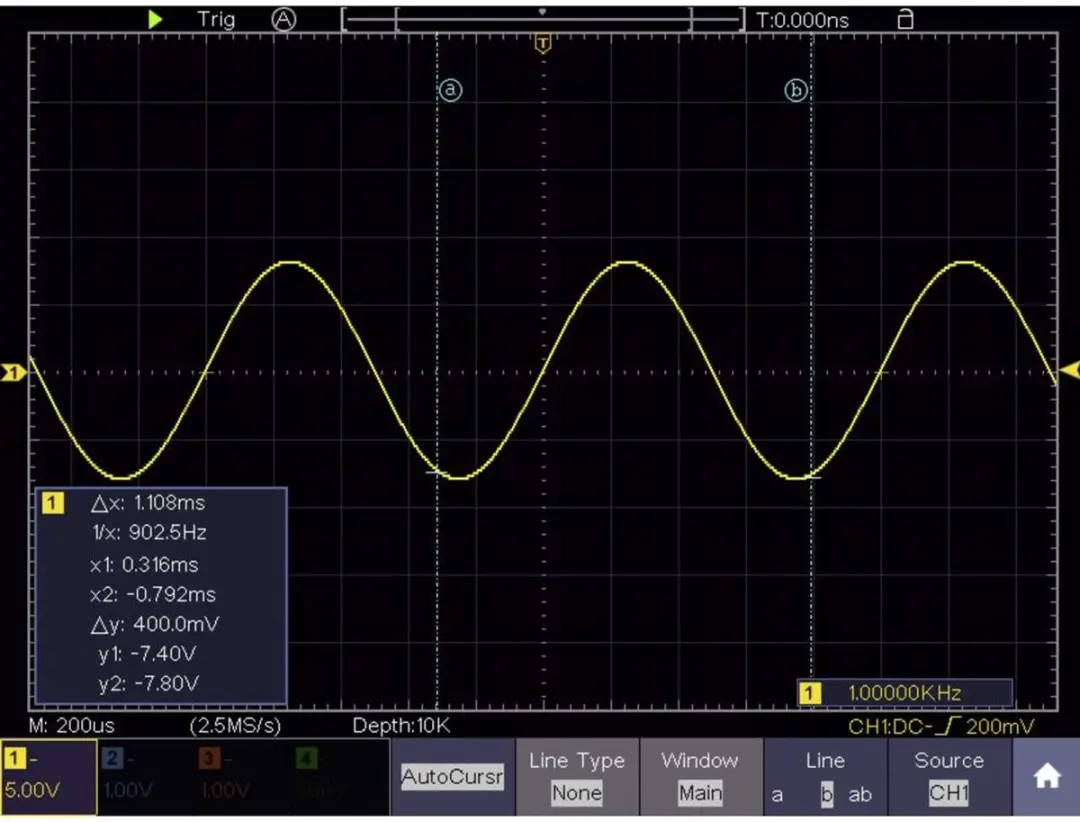Click the x2: -0.792ms value
Viewport: 1080px width, 822px height.
point(152,595)
